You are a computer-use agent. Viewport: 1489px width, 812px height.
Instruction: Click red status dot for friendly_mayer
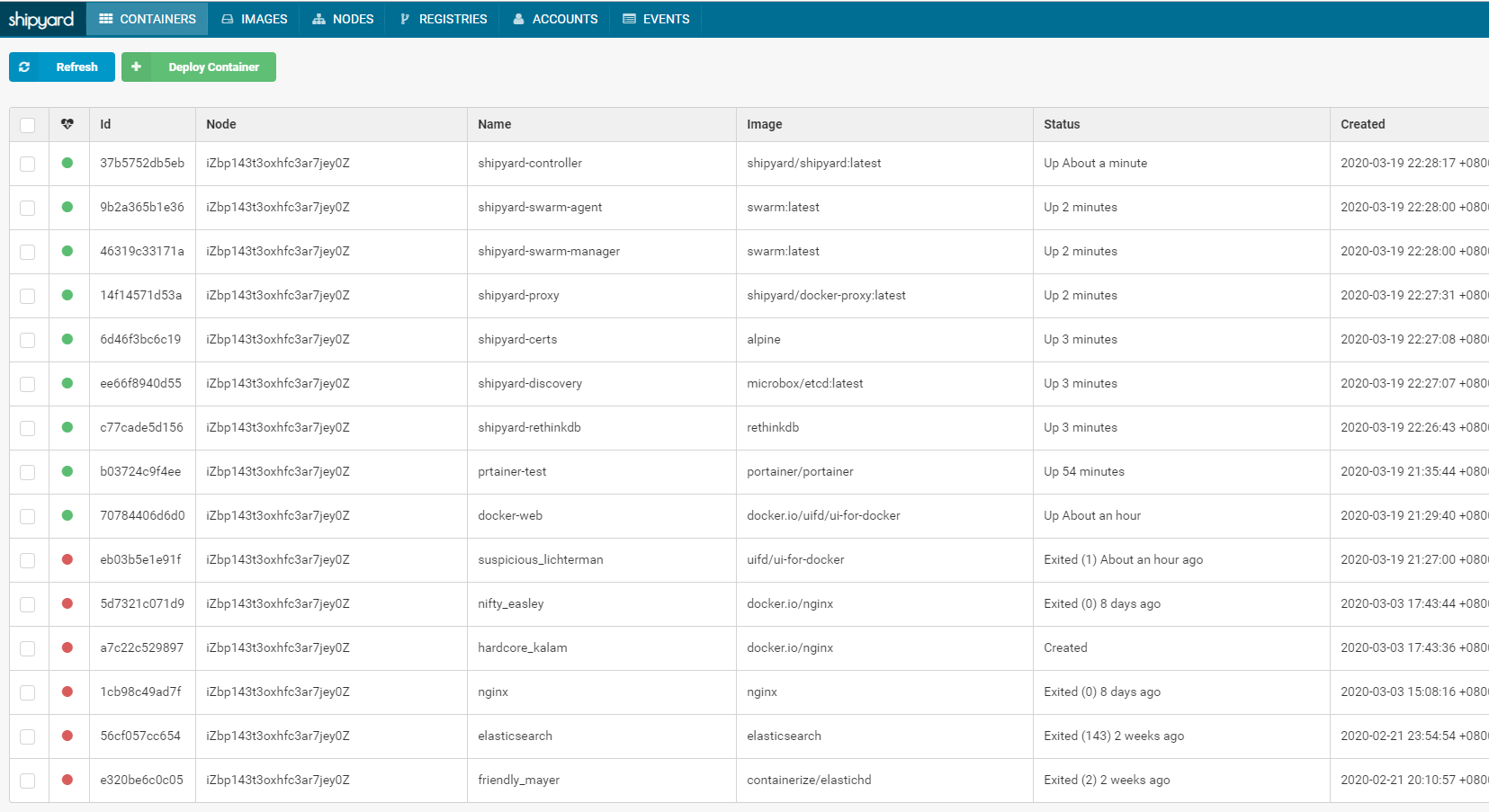[67, 780]
